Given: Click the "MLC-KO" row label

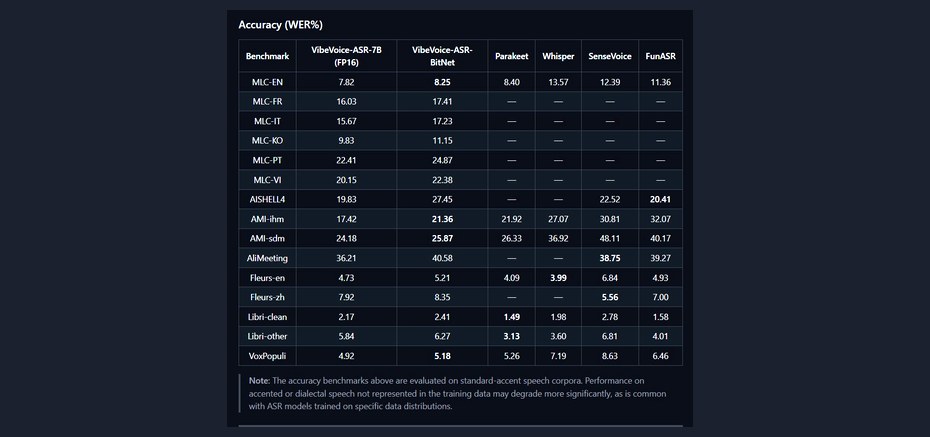Looking at the screenshot, I should click(267, 141).
